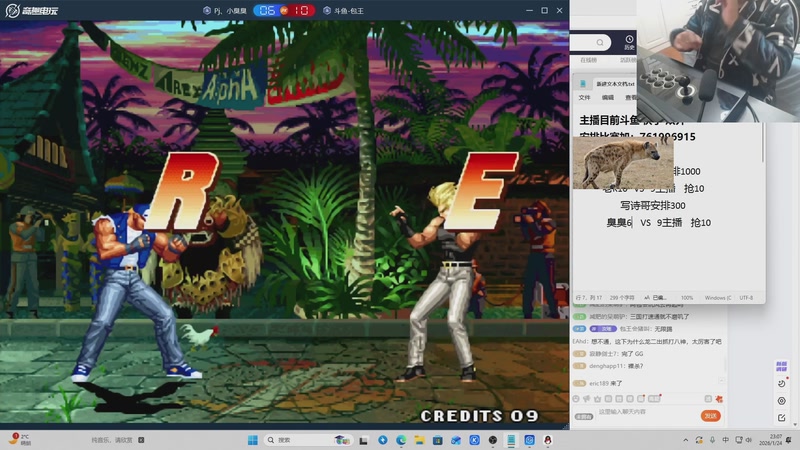
Task: Click the taskbar search box
Action: (x=308, y=440)
